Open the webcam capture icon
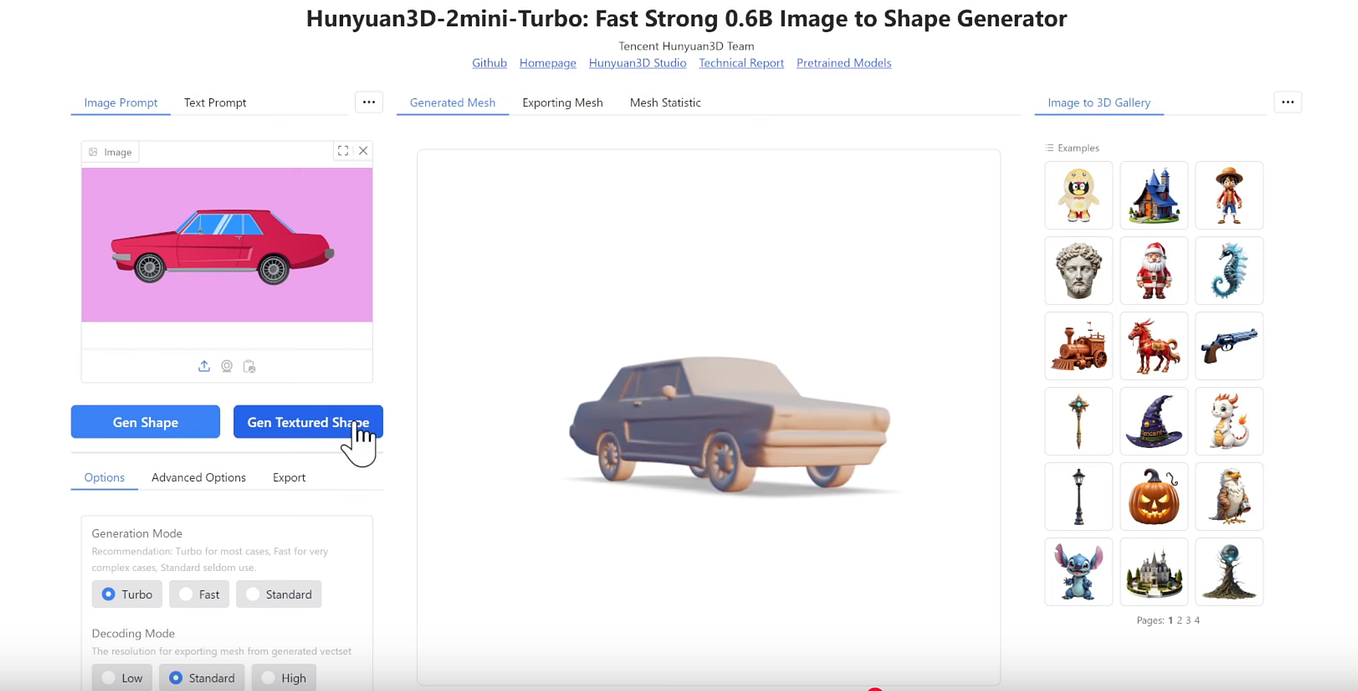Screen dimensions: 1358x691 pyautogui.click(x=226, y=366)
